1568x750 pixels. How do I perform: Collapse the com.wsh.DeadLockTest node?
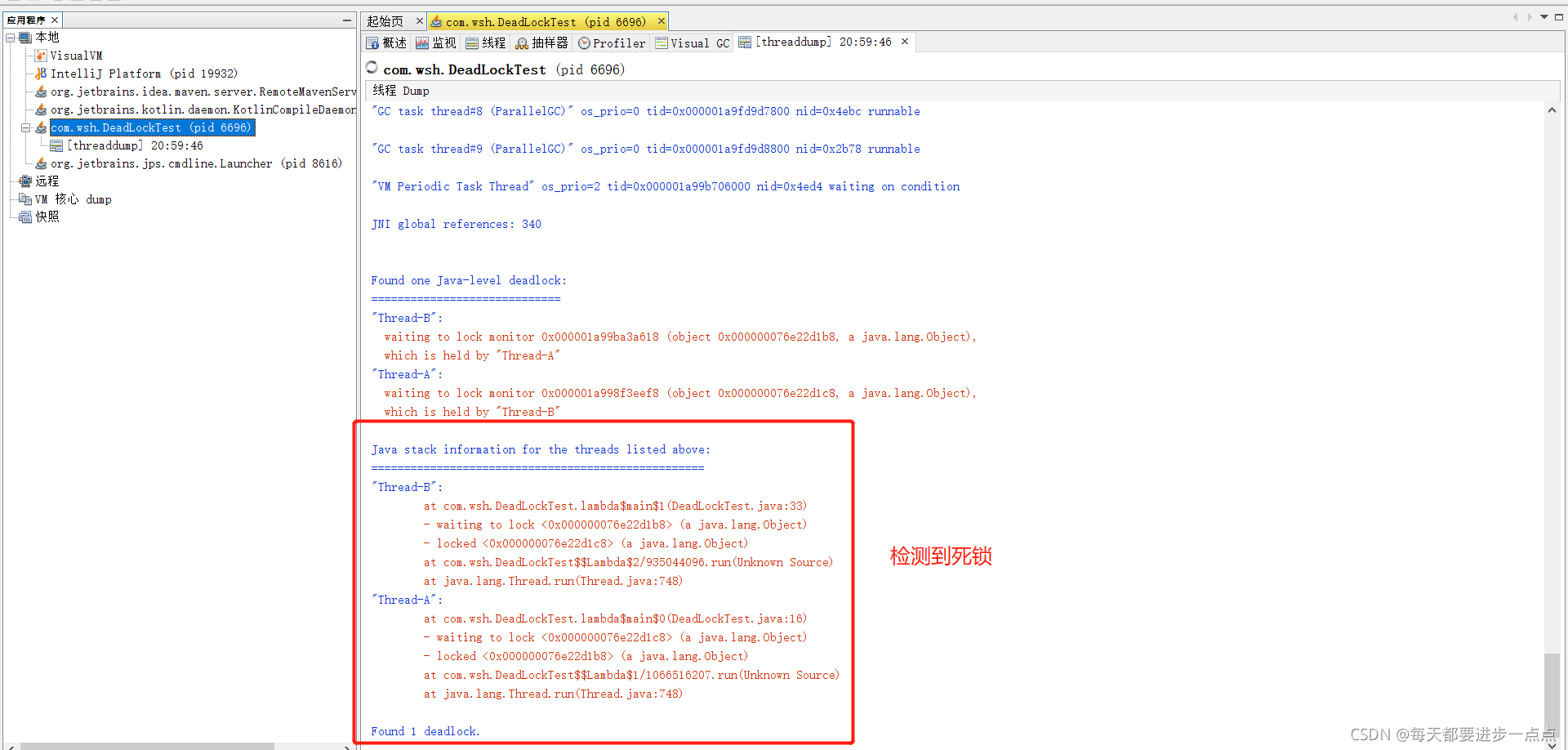(25, 127)
